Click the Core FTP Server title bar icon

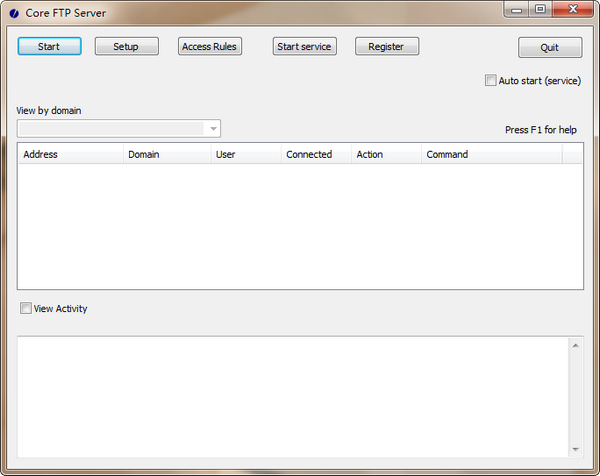(14, 13)
